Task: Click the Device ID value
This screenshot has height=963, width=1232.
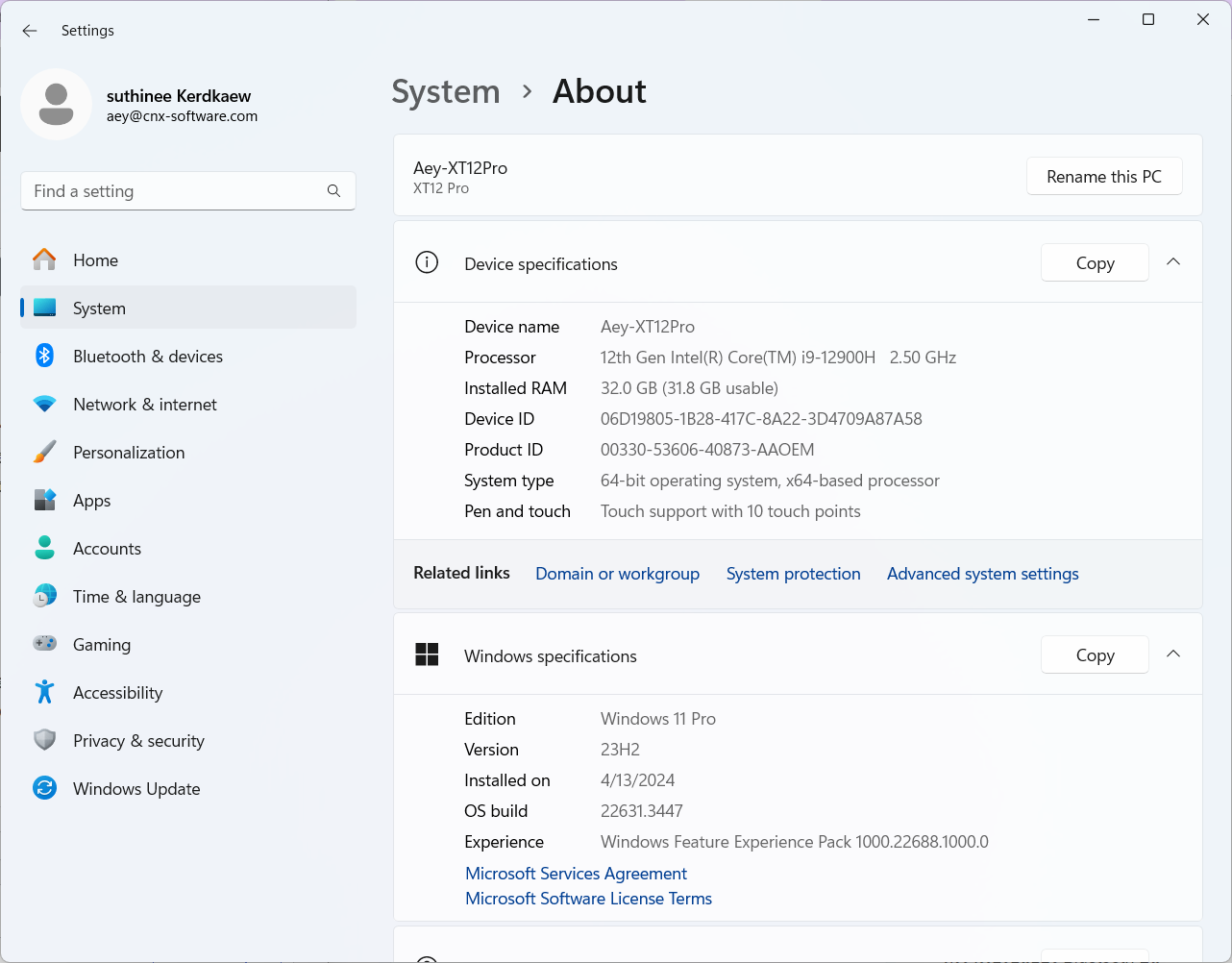Action: 761,419
